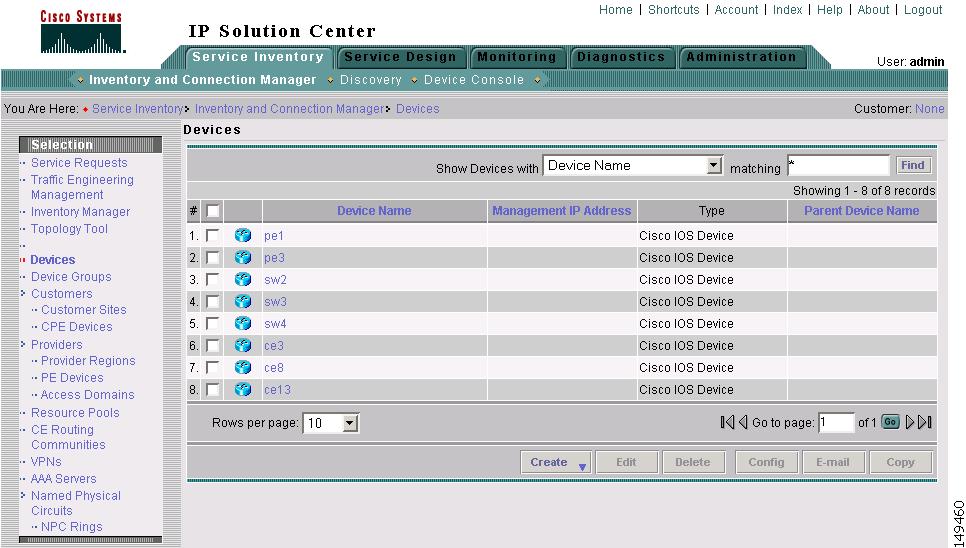Go to previous page arrow icon
The height and width of the screenshot is (548, 966).
coord(742,422)
